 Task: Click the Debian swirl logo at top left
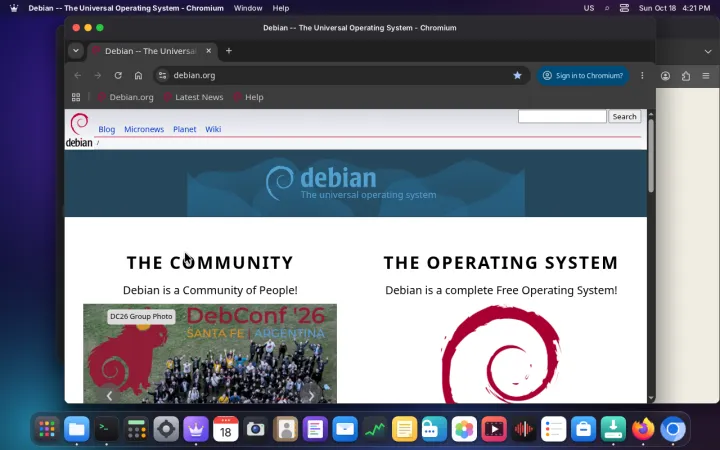click(79, 130)
